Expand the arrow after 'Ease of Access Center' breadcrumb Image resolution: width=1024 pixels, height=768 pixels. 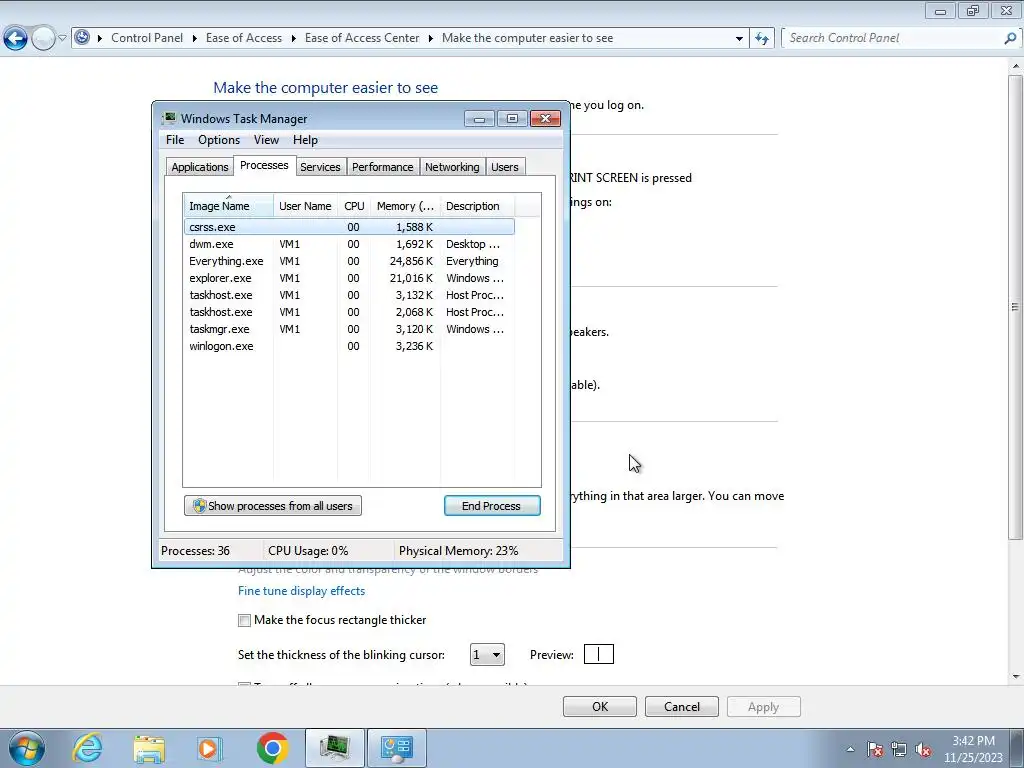click(x=430, y=39)
